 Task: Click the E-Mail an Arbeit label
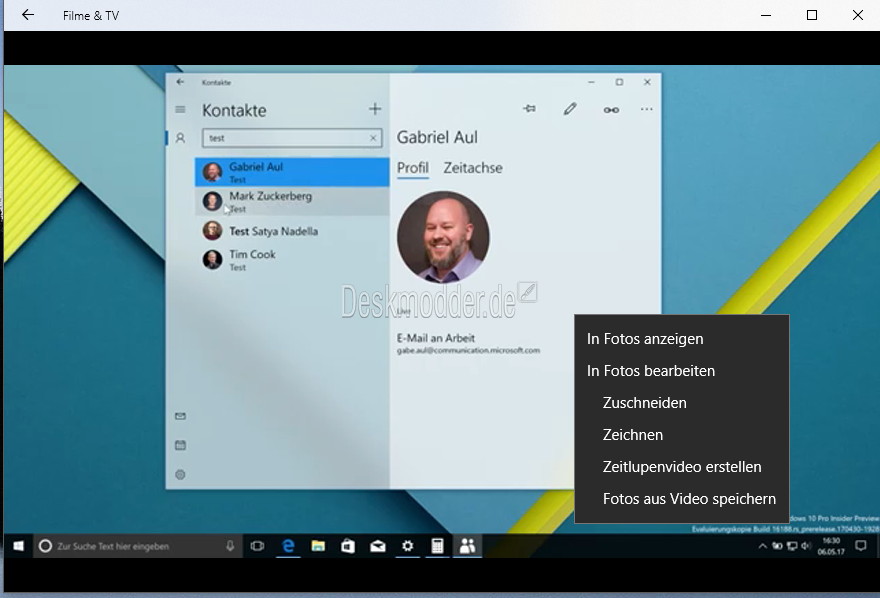coord(436,338)
